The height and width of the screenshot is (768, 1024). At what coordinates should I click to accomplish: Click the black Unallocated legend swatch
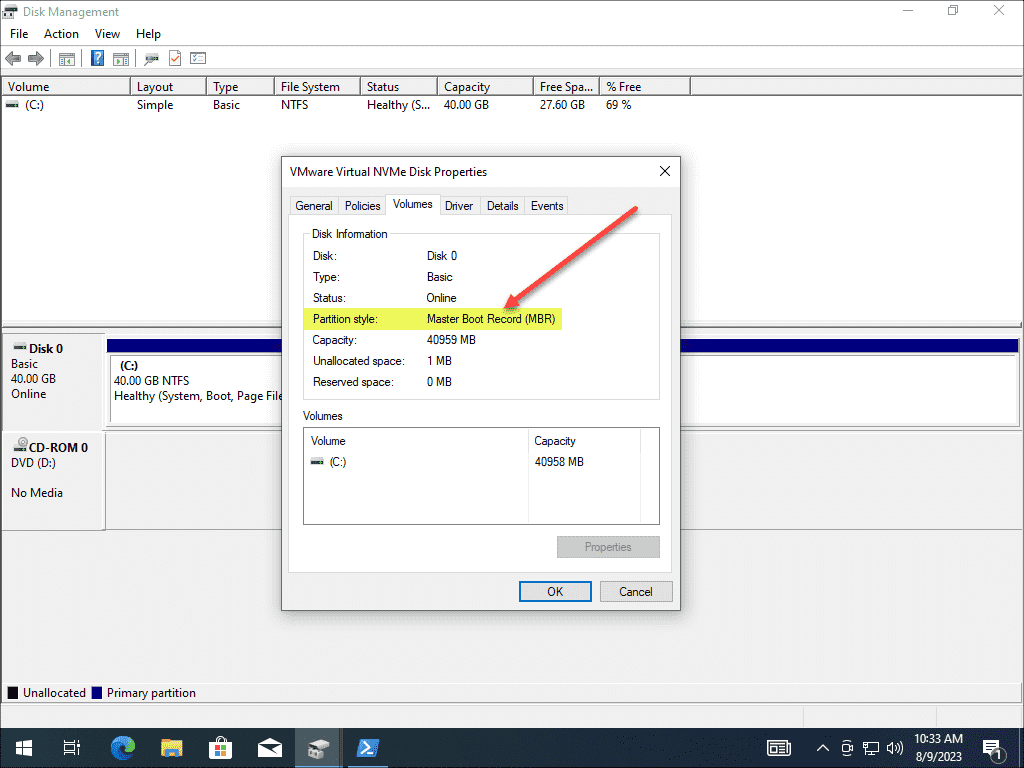[x=12, y=693]
